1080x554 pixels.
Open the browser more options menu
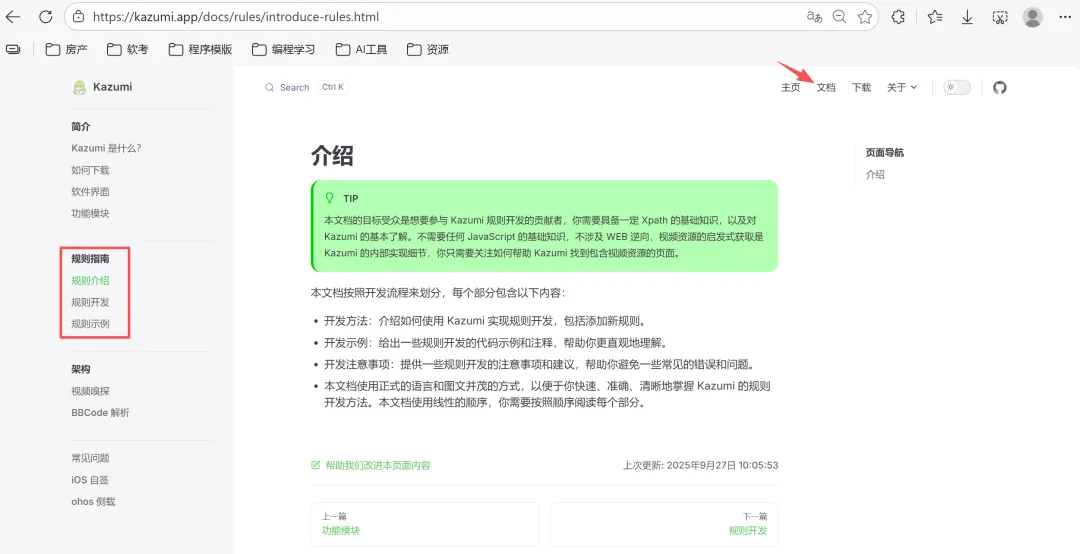point(1065,17)
